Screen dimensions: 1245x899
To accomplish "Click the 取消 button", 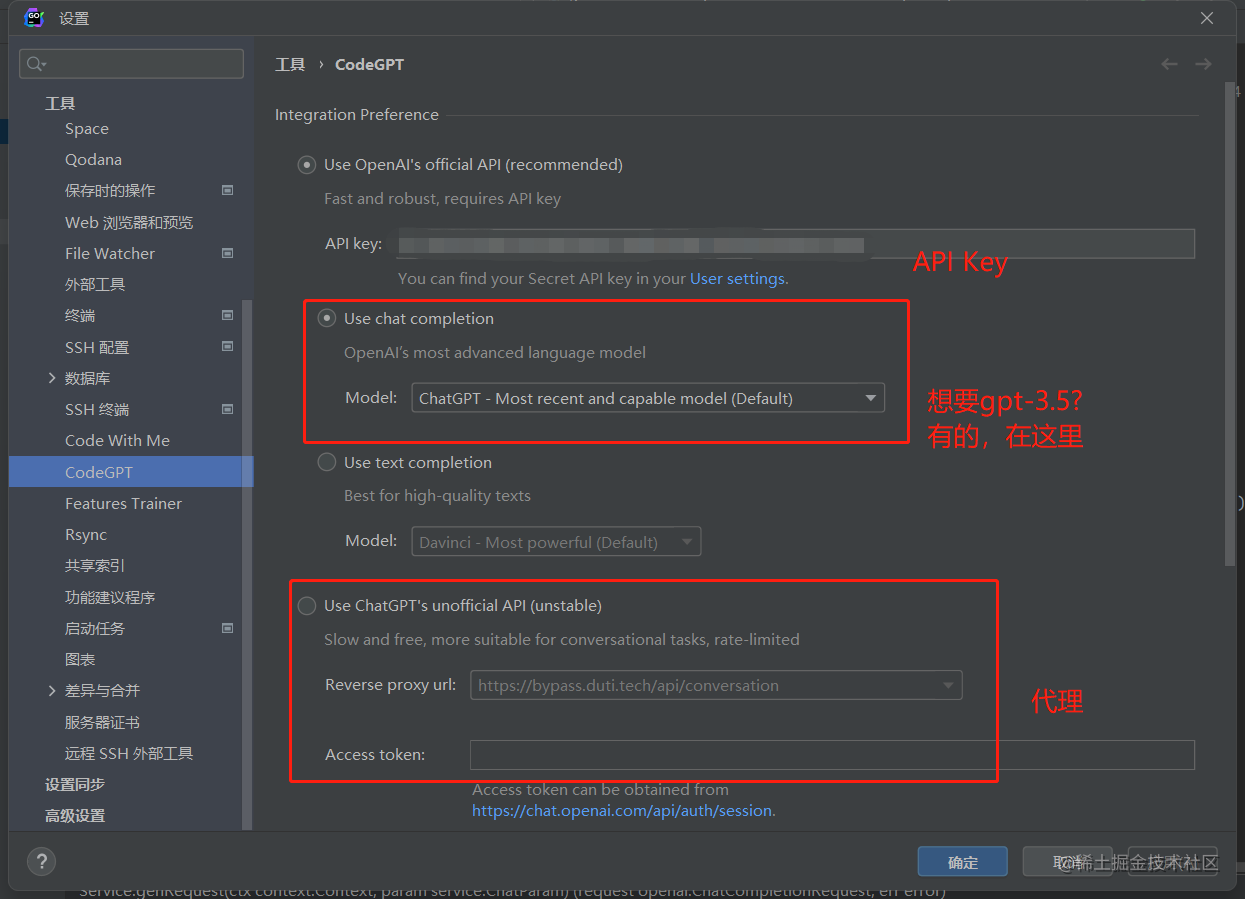I will pos(1068,862).
